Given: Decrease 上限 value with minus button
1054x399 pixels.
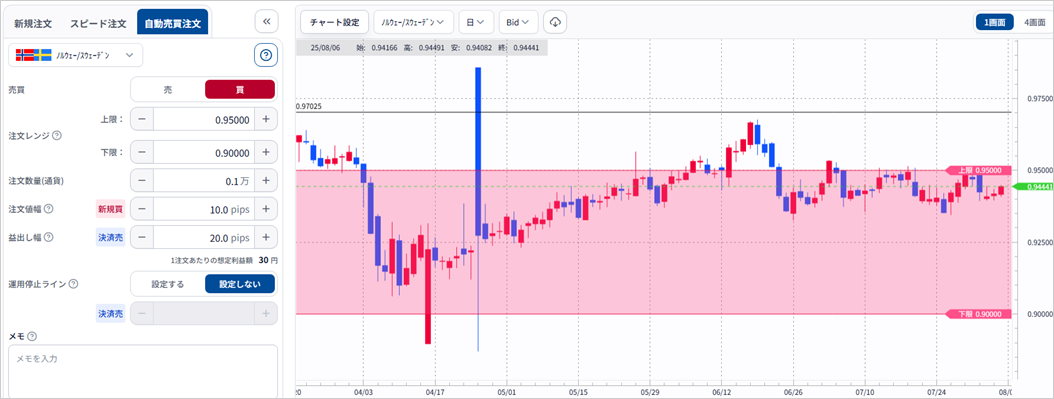Looking at the screenshot, I should point(141,120).
